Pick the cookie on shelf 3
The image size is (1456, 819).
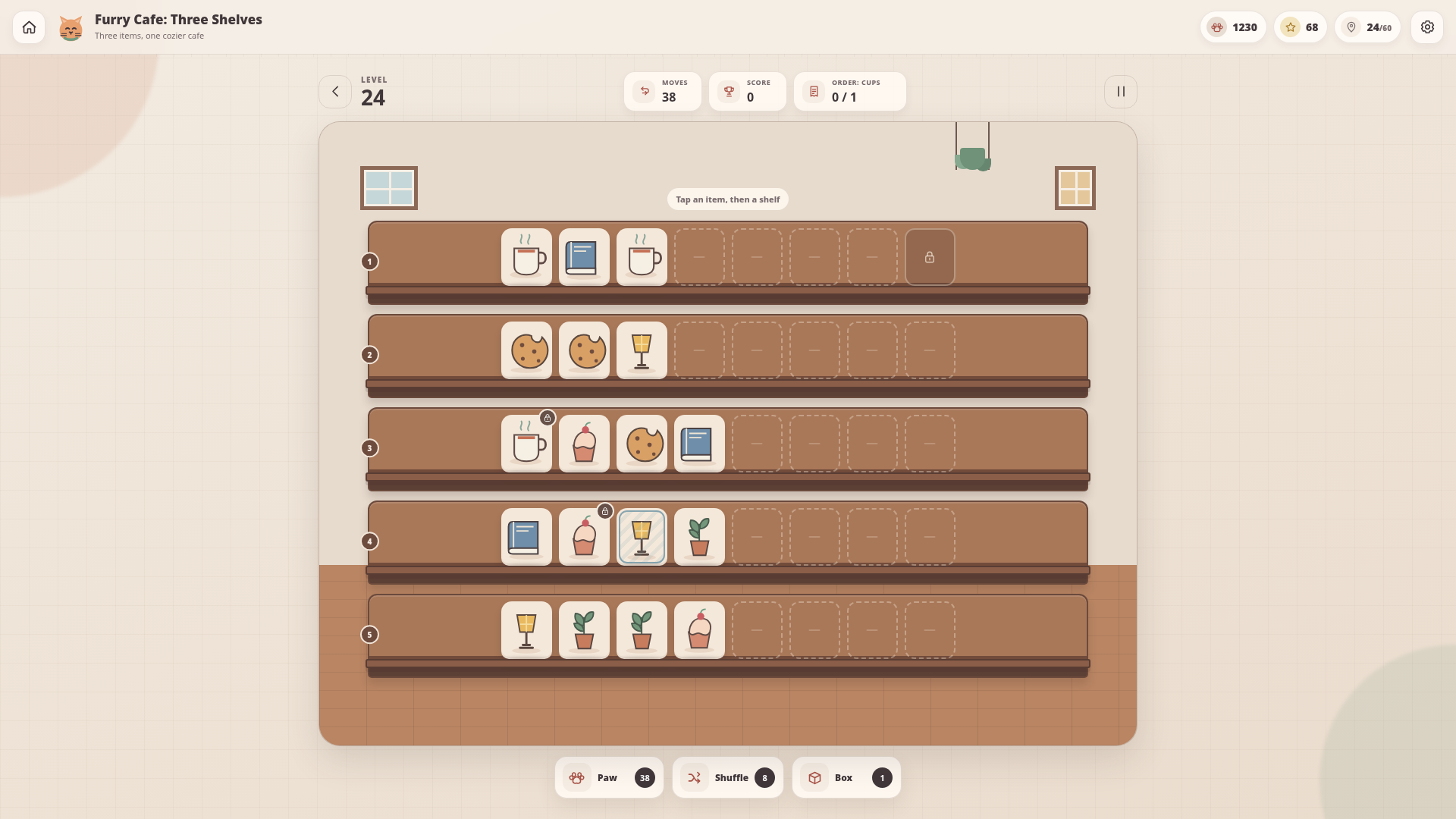(x=642, y=444)
